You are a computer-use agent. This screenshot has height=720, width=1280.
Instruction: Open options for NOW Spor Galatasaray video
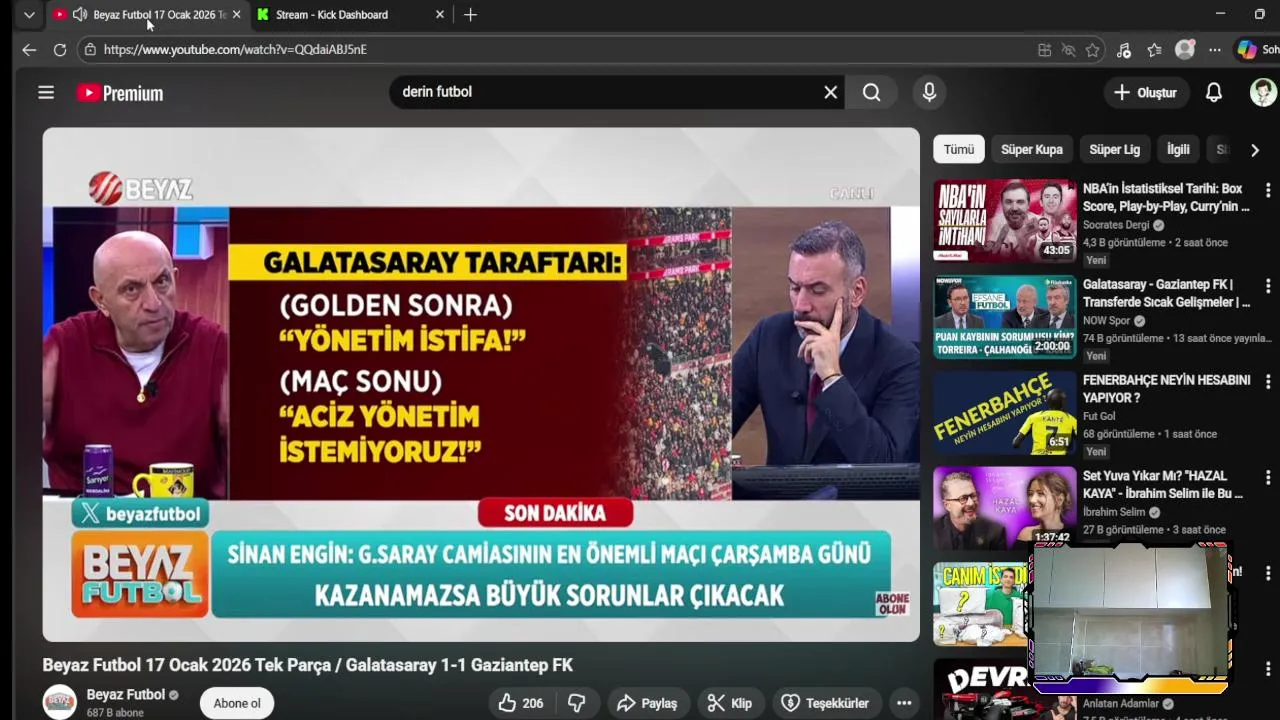point(1267,286)
